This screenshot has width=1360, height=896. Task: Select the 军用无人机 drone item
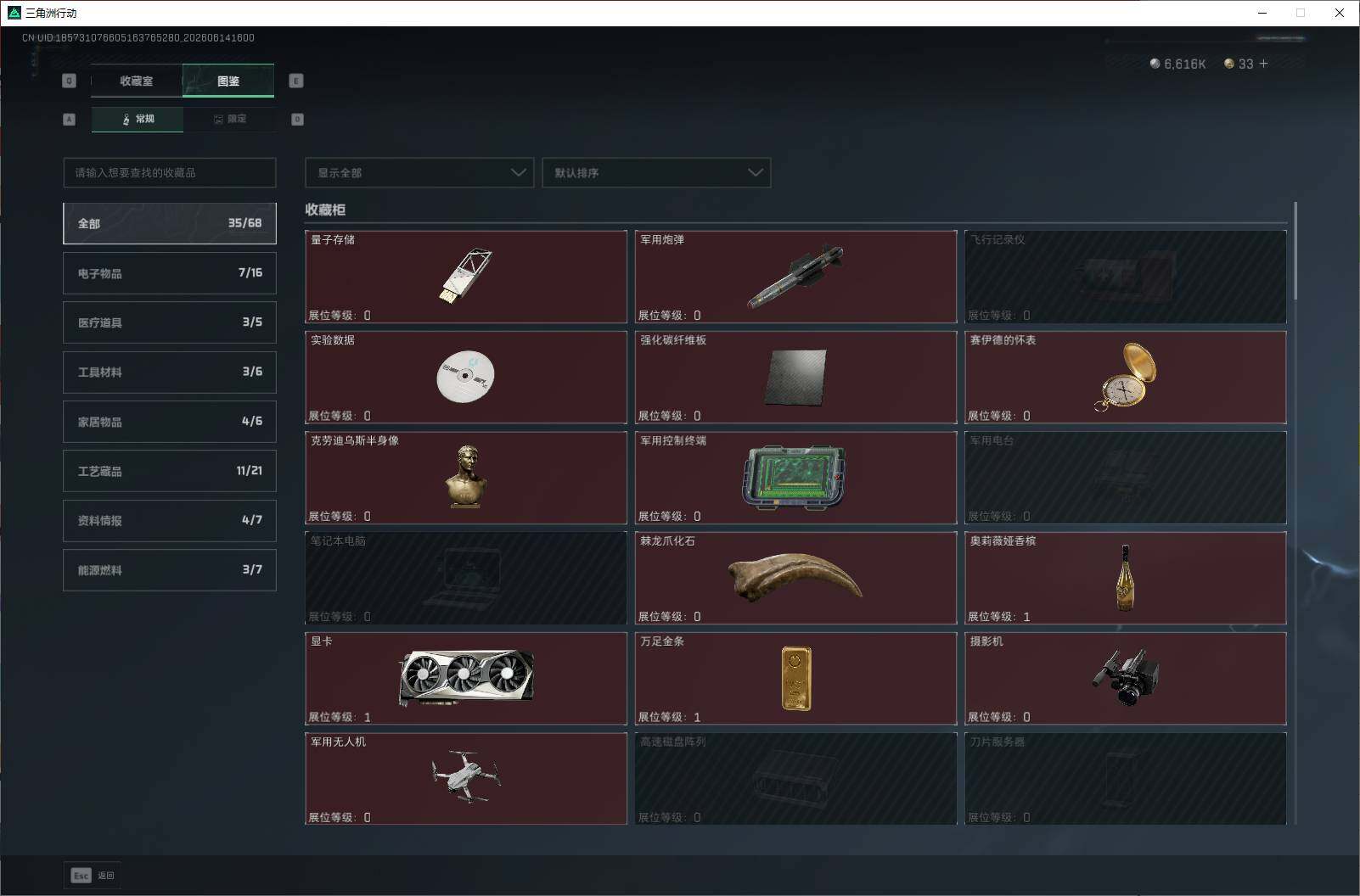coord(466,779)
